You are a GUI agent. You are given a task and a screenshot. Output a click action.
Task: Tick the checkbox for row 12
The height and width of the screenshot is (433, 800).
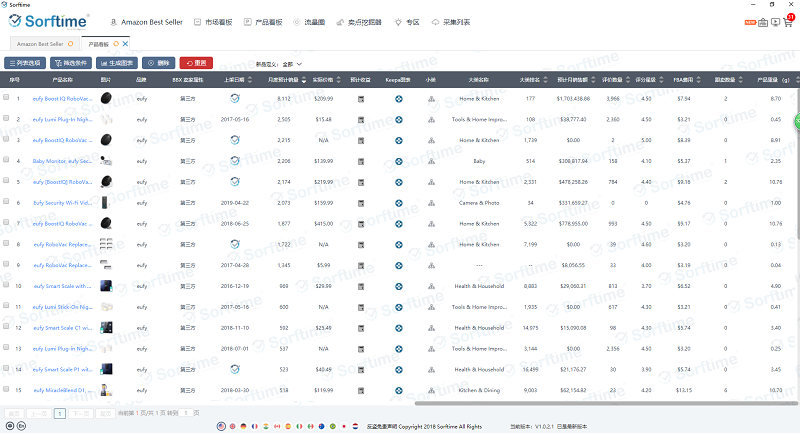click(6, 326)
